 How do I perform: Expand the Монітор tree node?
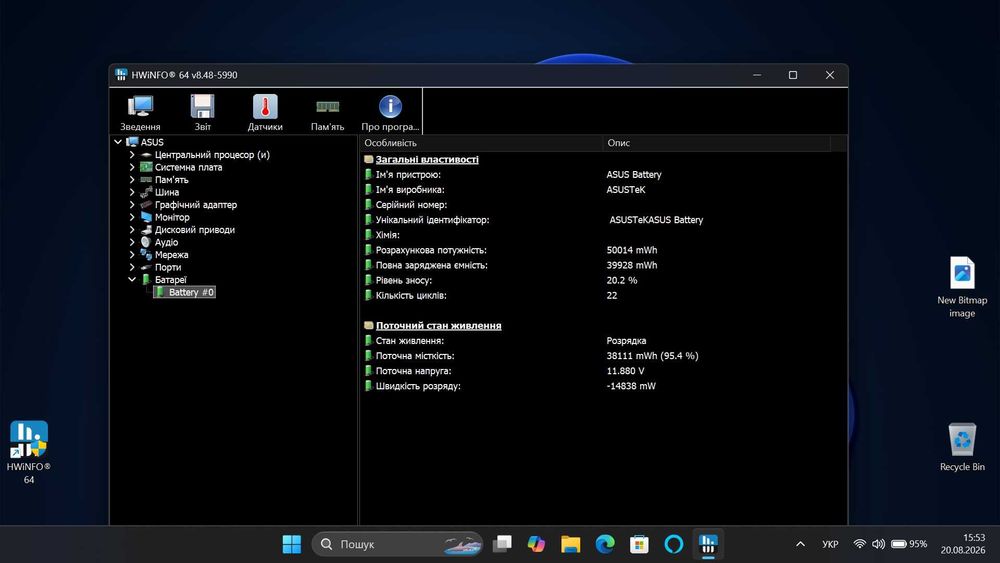coord(132,217)
